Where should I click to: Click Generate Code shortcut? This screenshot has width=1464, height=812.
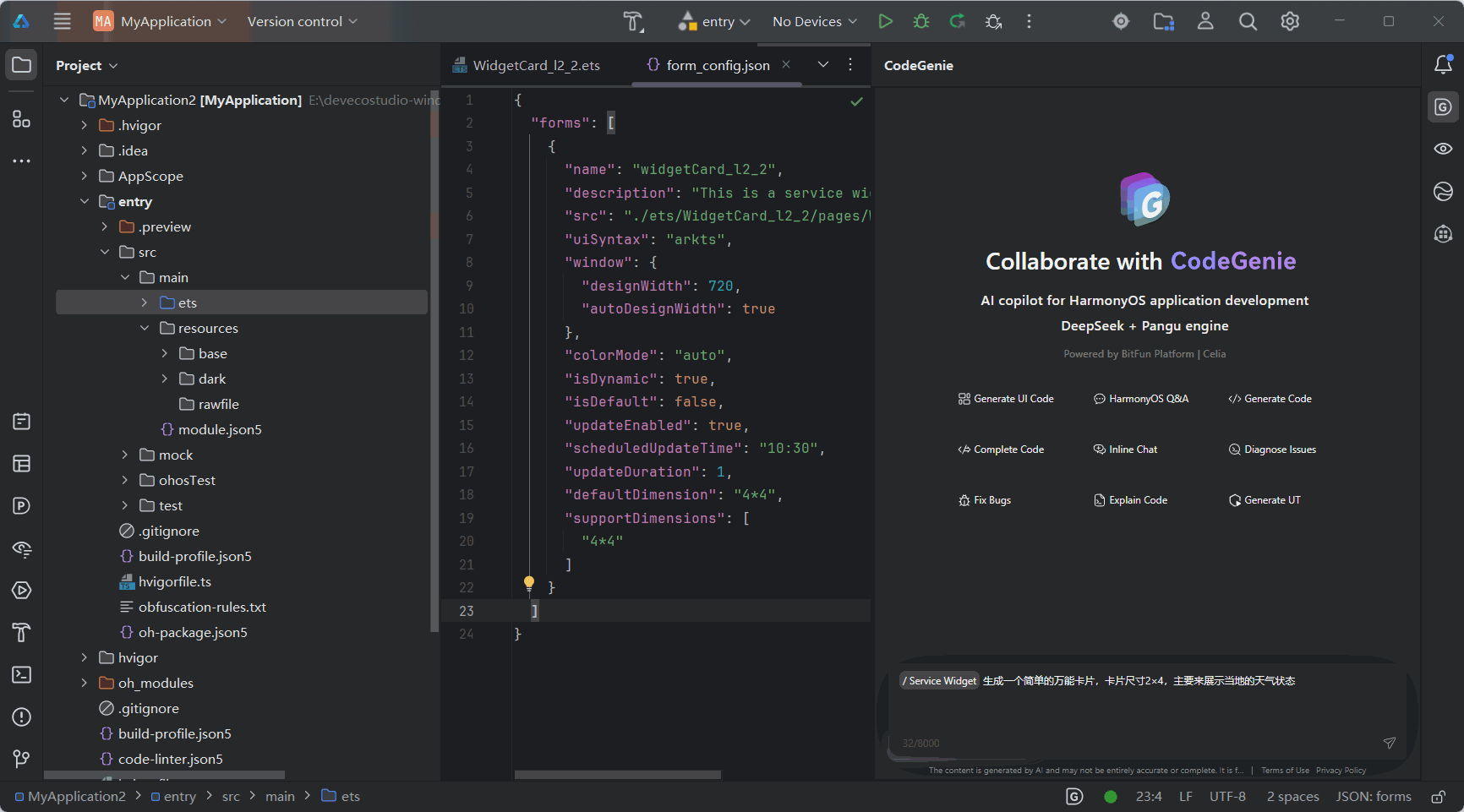pos(1270,399)
